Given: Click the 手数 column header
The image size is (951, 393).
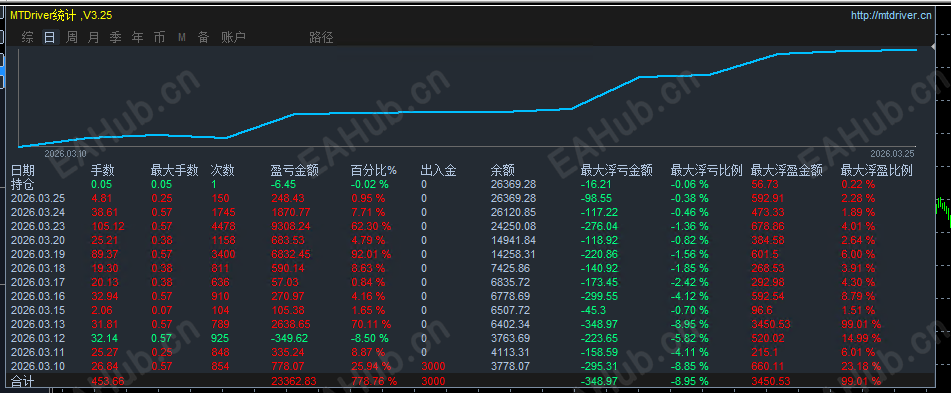Looking at the screenshot, I should 103,170.
